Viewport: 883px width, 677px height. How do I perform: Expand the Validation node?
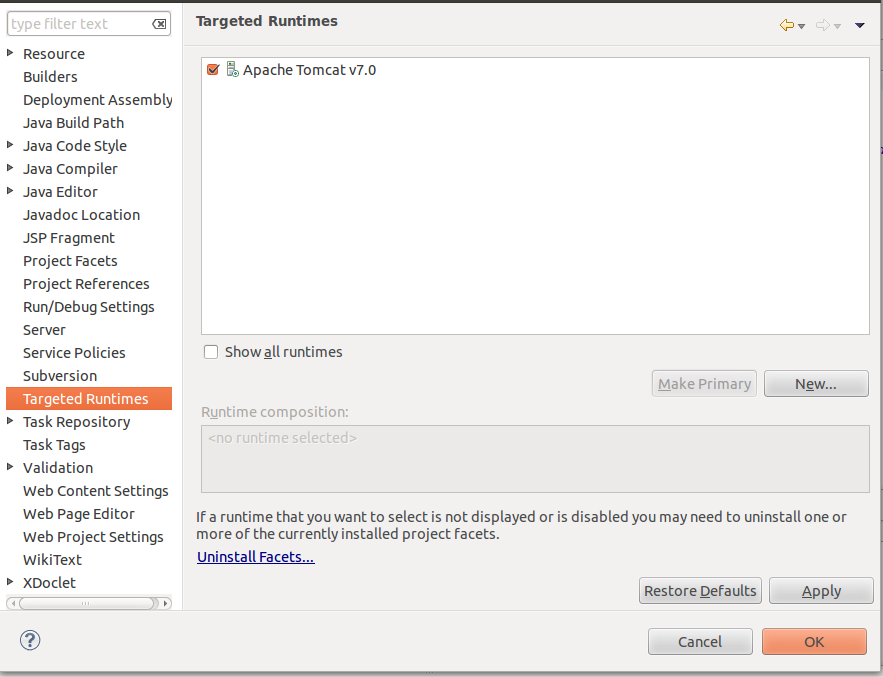pyautogui.click(x=10, y=467)
